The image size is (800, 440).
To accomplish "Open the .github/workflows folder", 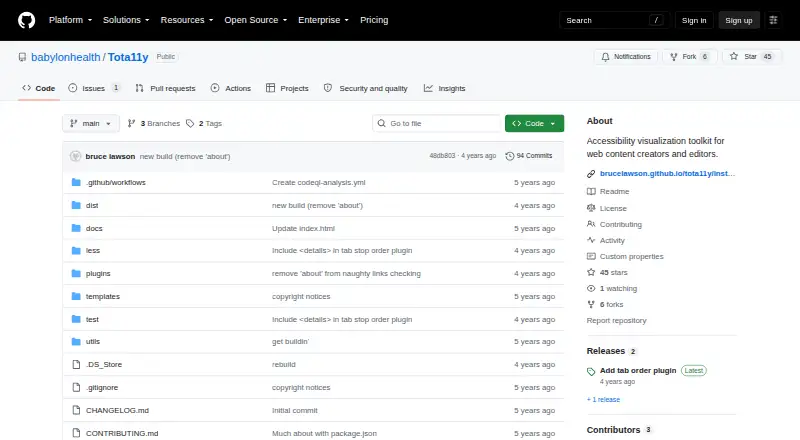I will (x=116, y=182).
